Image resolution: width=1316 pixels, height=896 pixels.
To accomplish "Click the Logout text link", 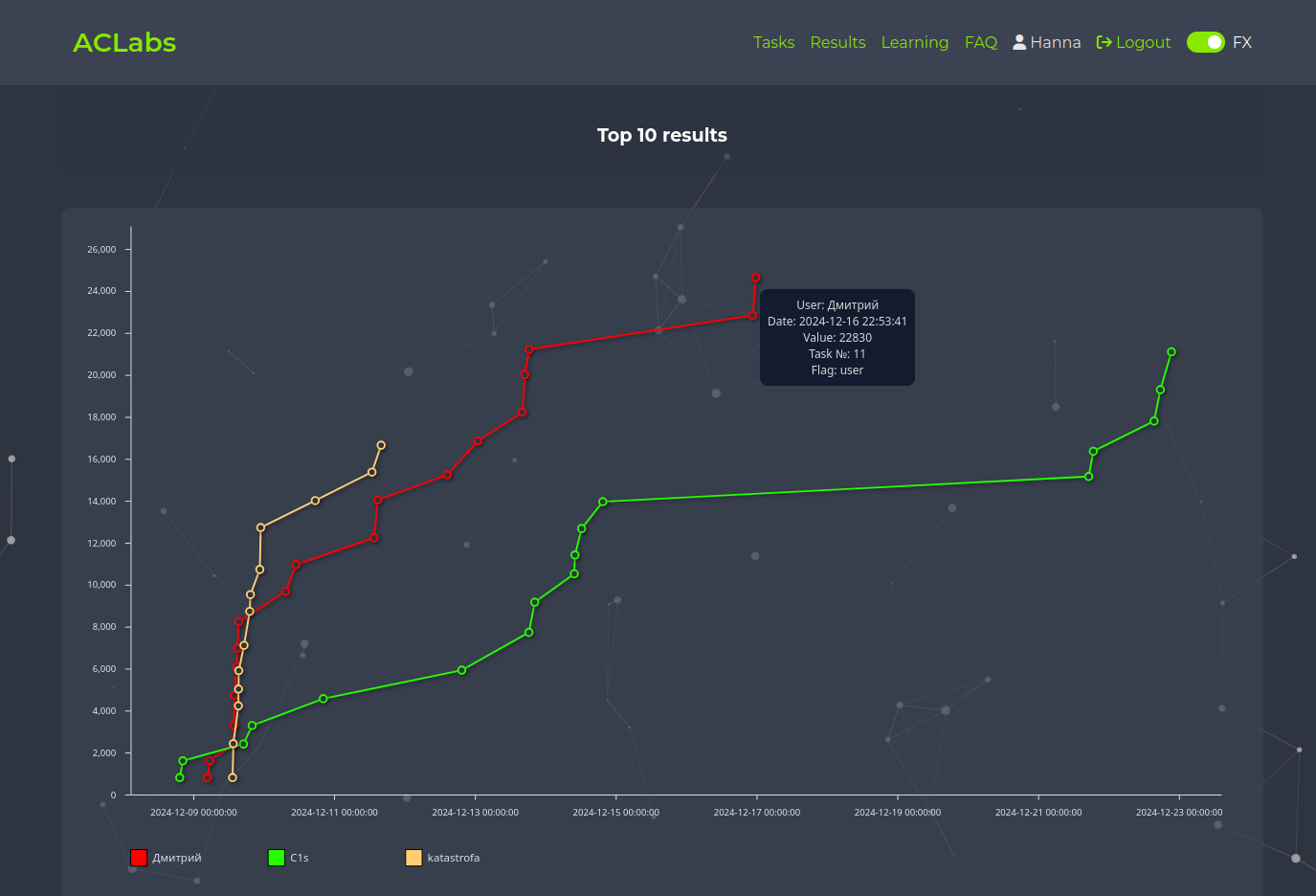I will 1143,42.
